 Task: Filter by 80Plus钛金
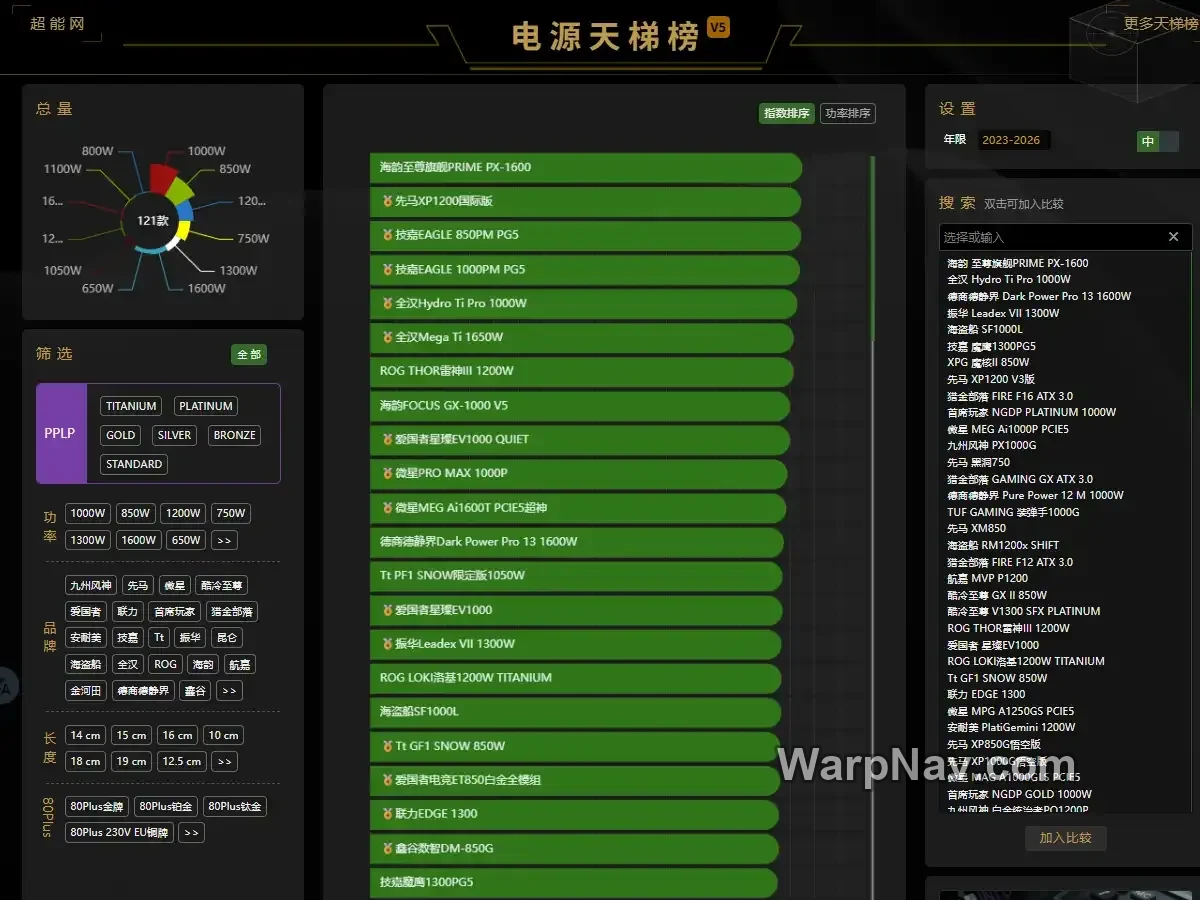click(x=235, y=806)
